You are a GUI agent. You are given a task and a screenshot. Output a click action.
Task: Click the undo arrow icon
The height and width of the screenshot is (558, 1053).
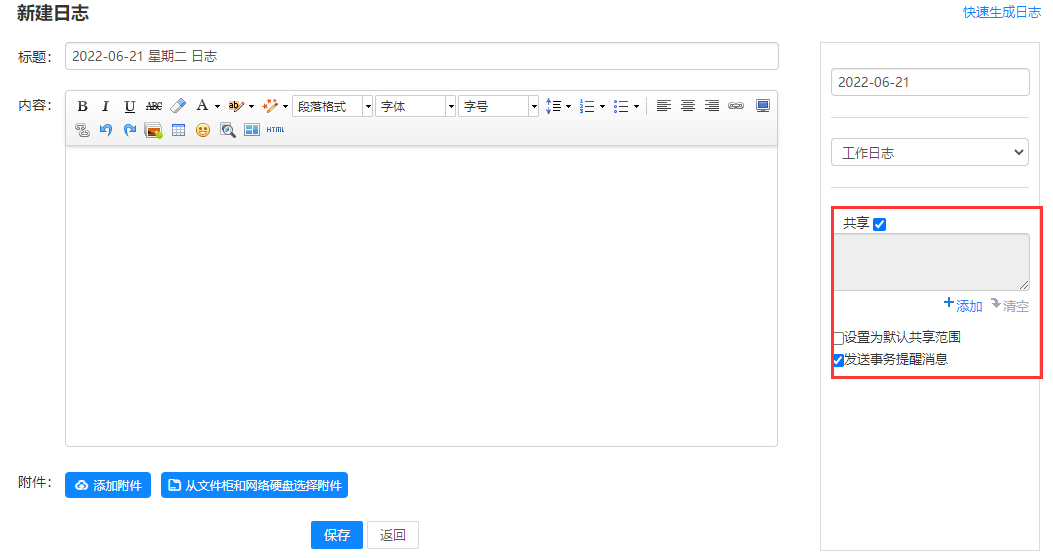pos(106,130)
